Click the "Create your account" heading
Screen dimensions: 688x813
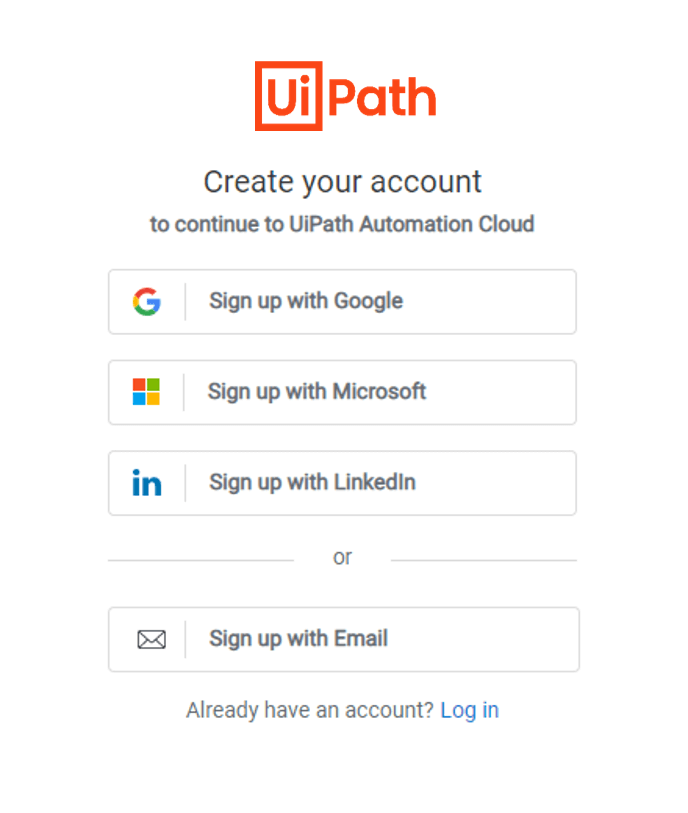342,183
